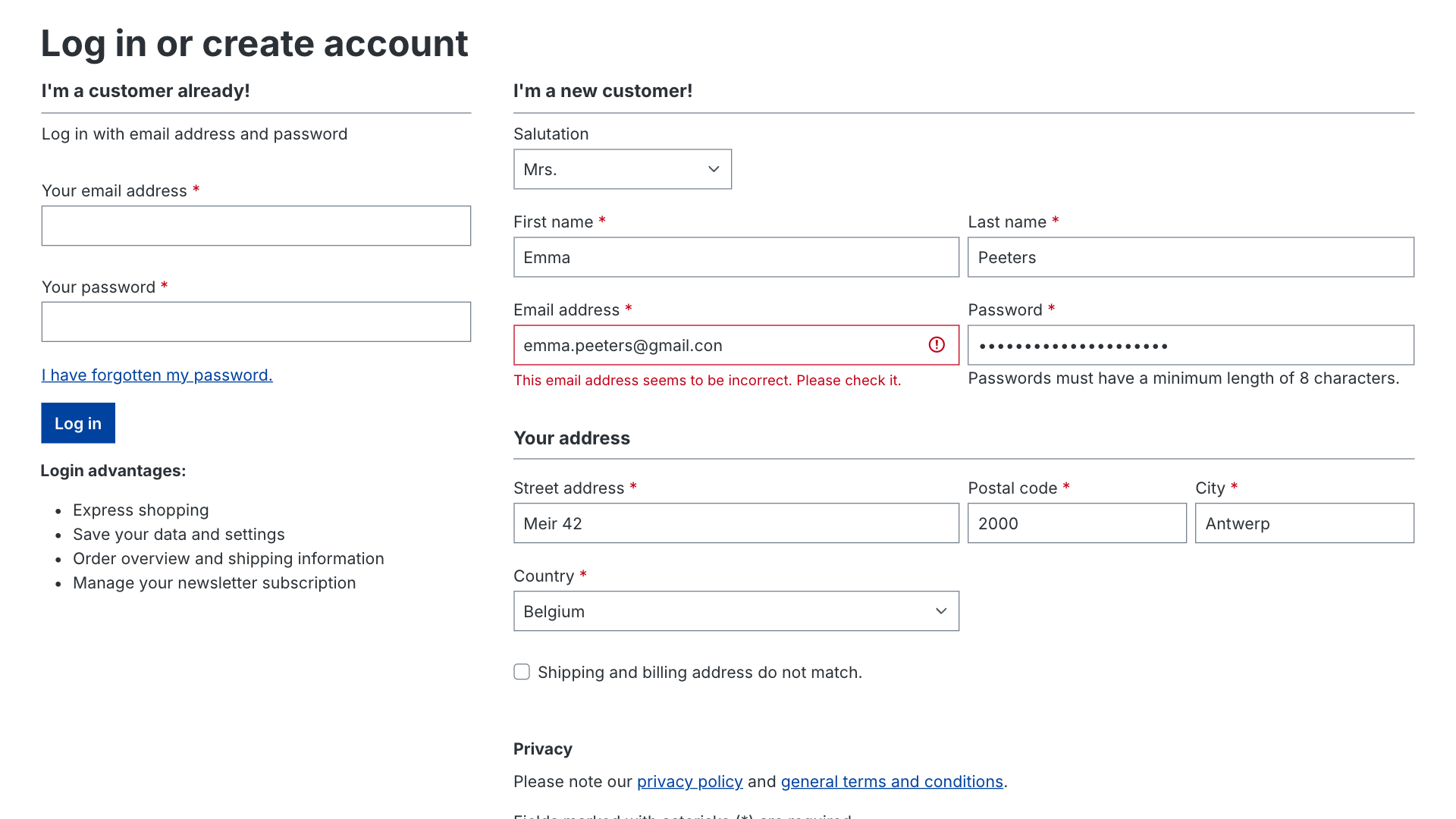This screenshot has width=1456, height=819.
Task: Open the forgotten password link
Action: pos(157,375)
